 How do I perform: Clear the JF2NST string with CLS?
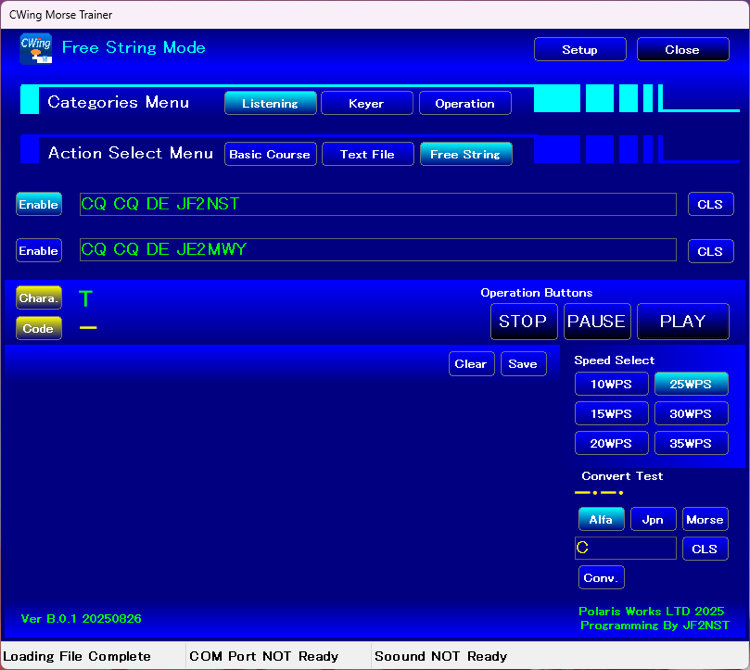710,204
